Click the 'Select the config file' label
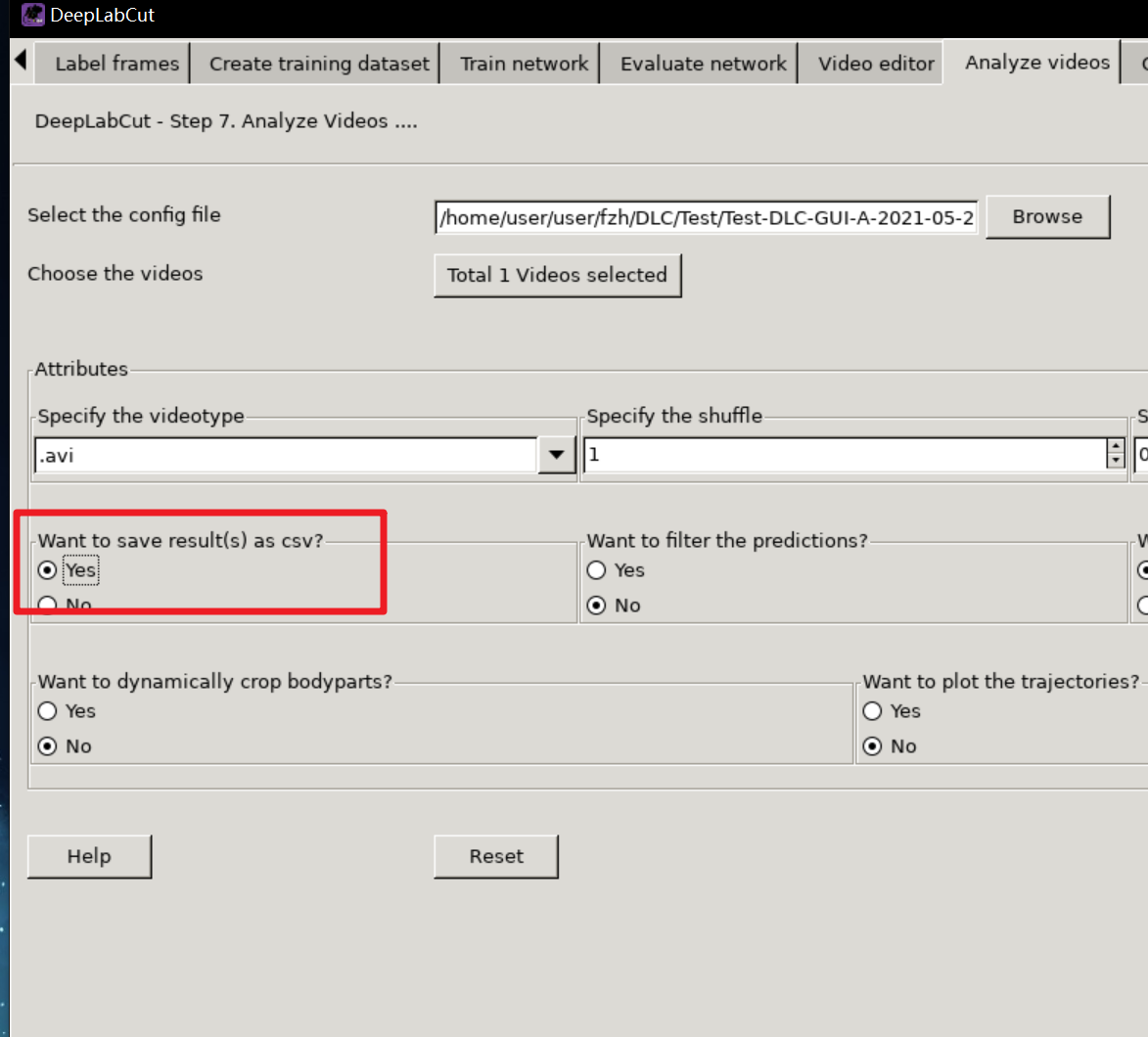The width and height of the screenshot is (1148, 1037). click(x=123, y=215)
